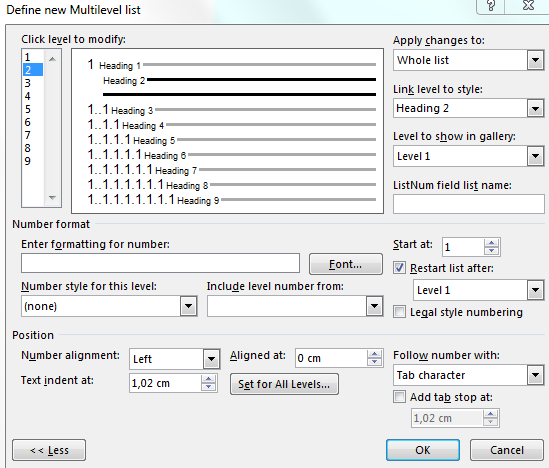Decrease the Text indent at value
Viewport: 549px width, 468px height.
pyautogui.click(x=209, y=387)
